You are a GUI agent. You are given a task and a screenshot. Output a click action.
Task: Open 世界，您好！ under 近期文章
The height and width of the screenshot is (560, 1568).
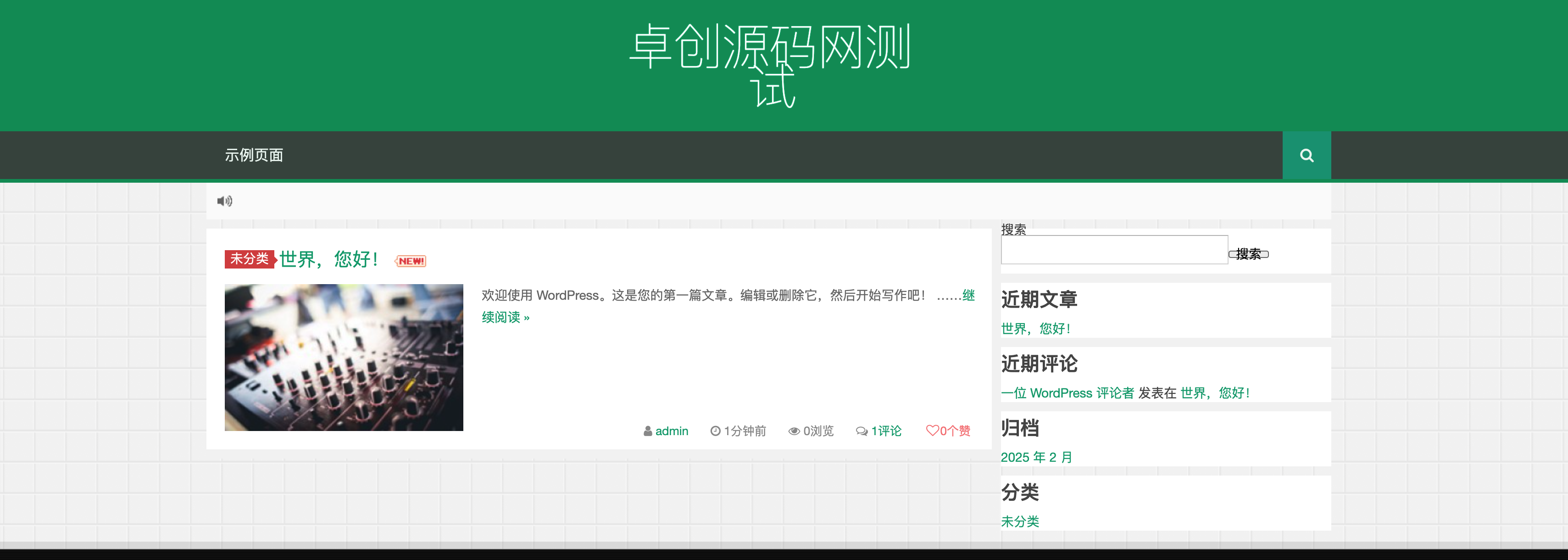[x=1035, y=329]
